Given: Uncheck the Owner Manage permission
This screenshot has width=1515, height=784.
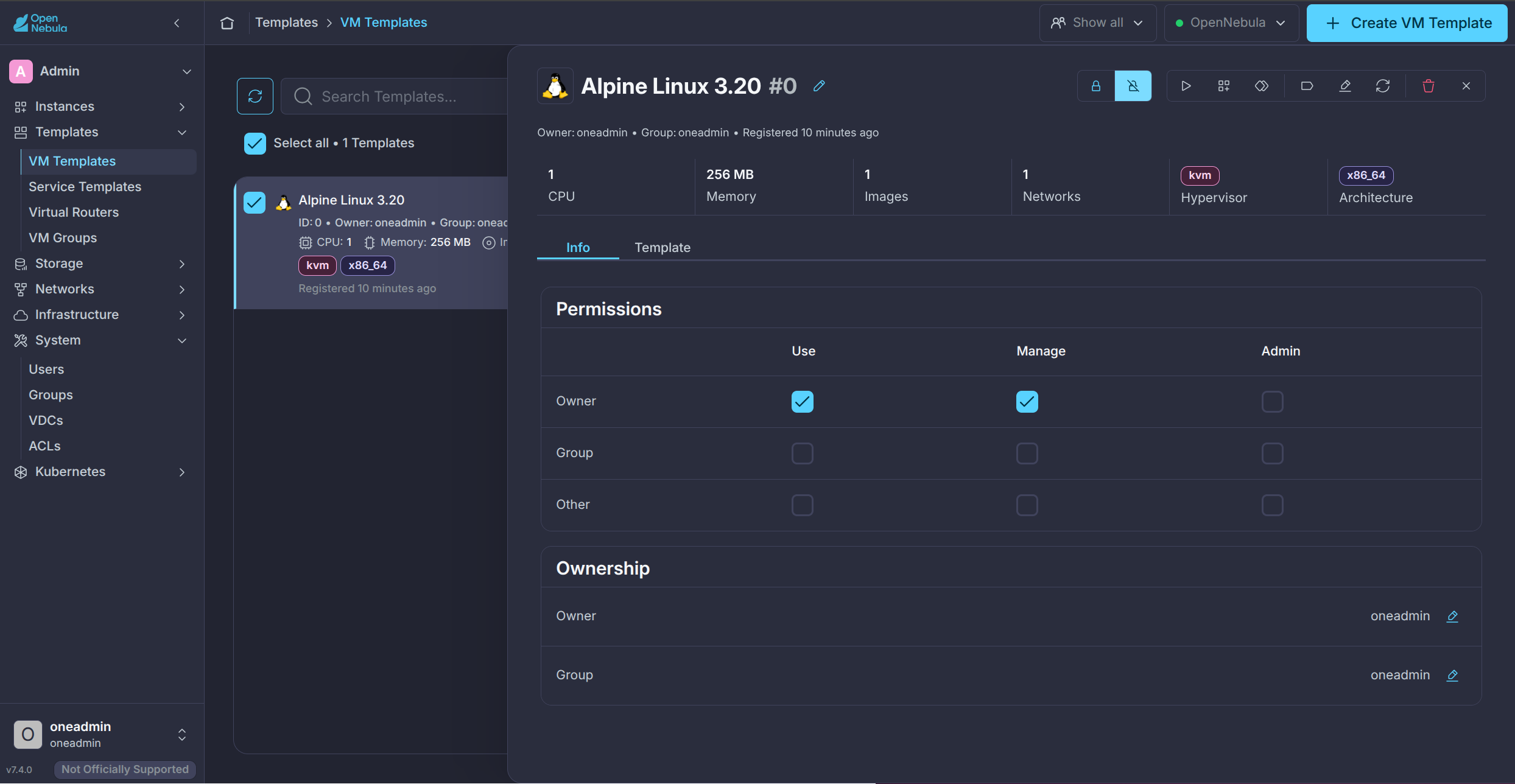Looking at the screenshot, I should tap(1027, 402).
